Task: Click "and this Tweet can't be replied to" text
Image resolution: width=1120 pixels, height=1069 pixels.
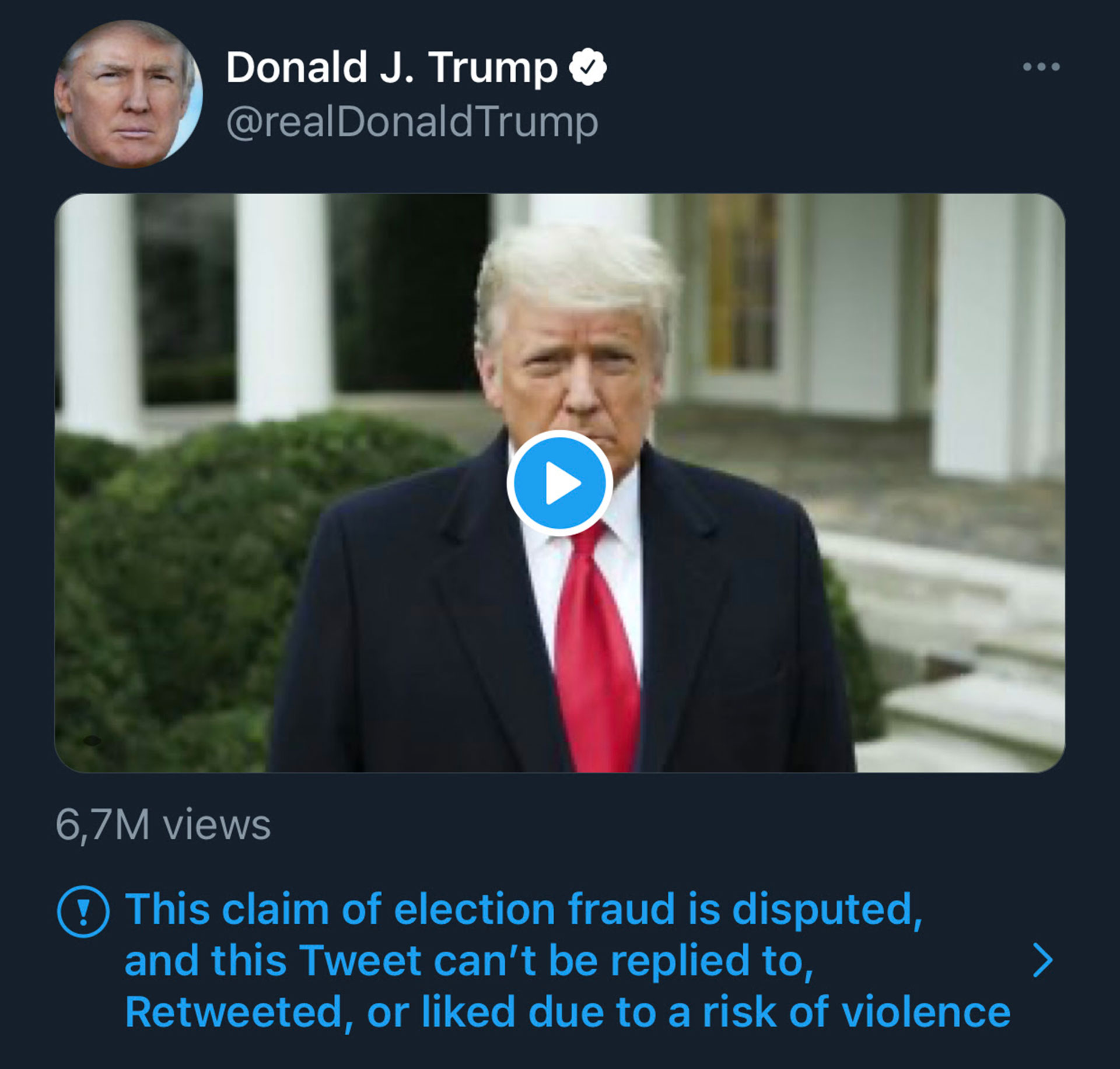Action: click(468, 961)
